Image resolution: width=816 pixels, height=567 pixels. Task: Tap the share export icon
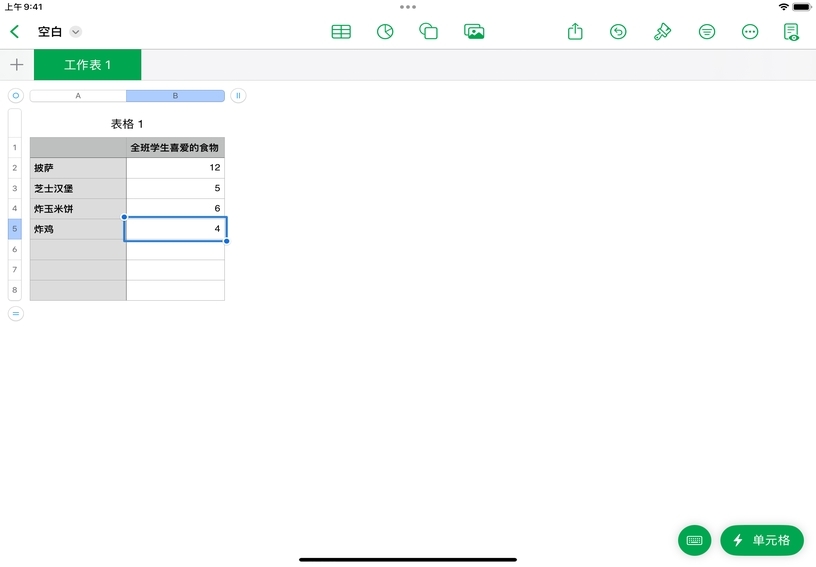[575, 32]
